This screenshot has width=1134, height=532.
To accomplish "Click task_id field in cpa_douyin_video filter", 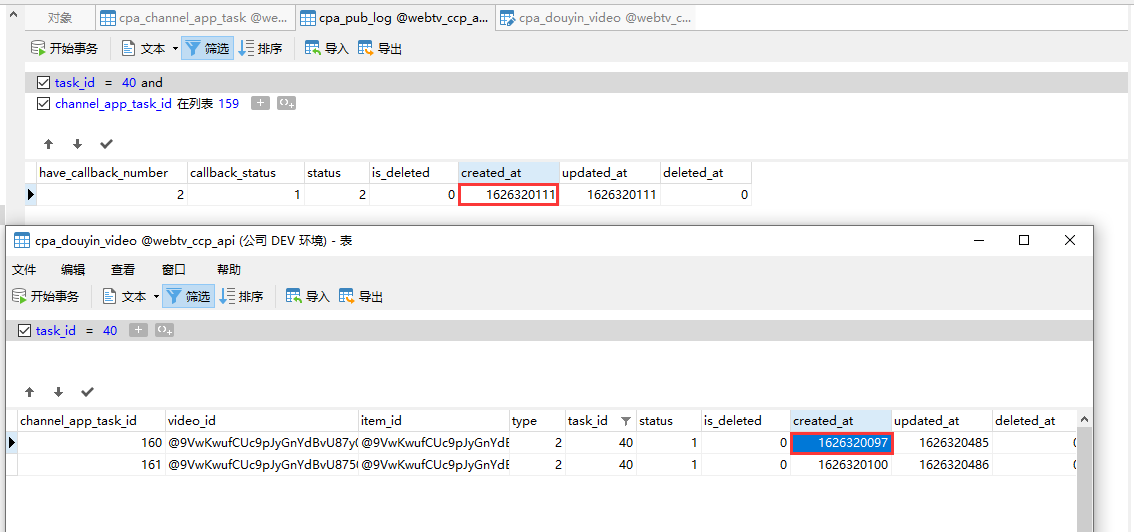I will tap(56, 330).
